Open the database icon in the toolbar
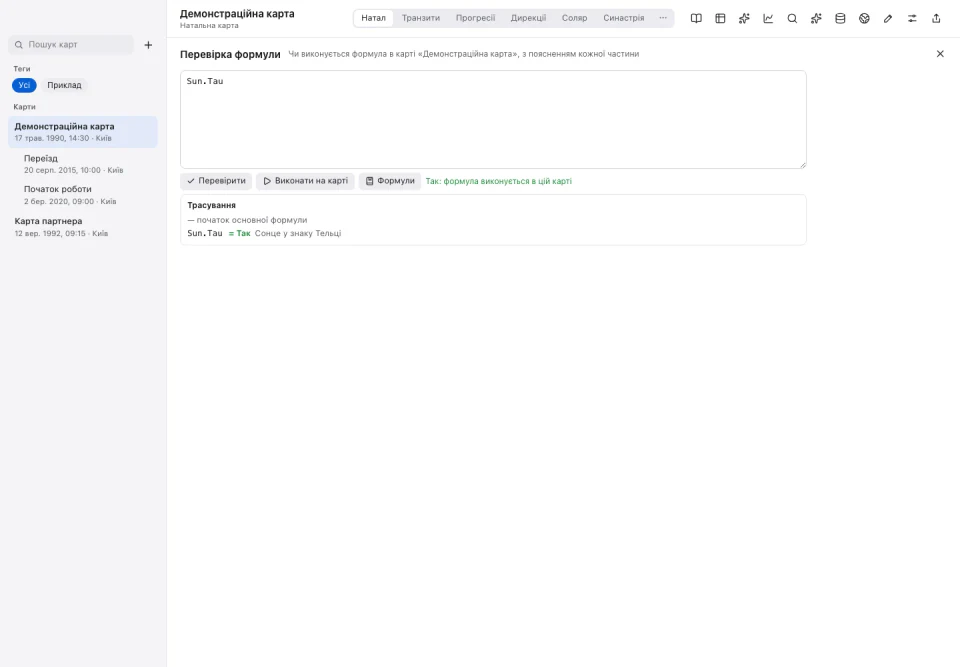Screen dimensions: 960x667 point(840,18)
